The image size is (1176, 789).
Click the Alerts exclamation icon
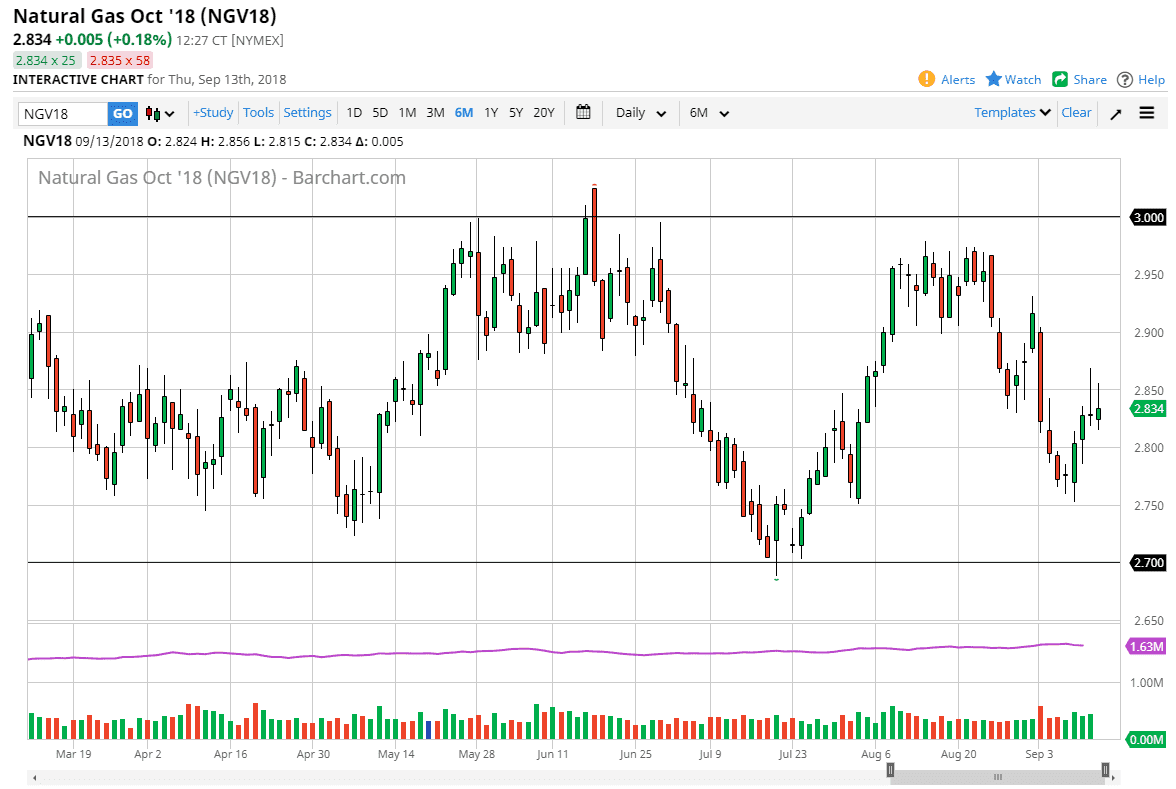tap(927, 79)
